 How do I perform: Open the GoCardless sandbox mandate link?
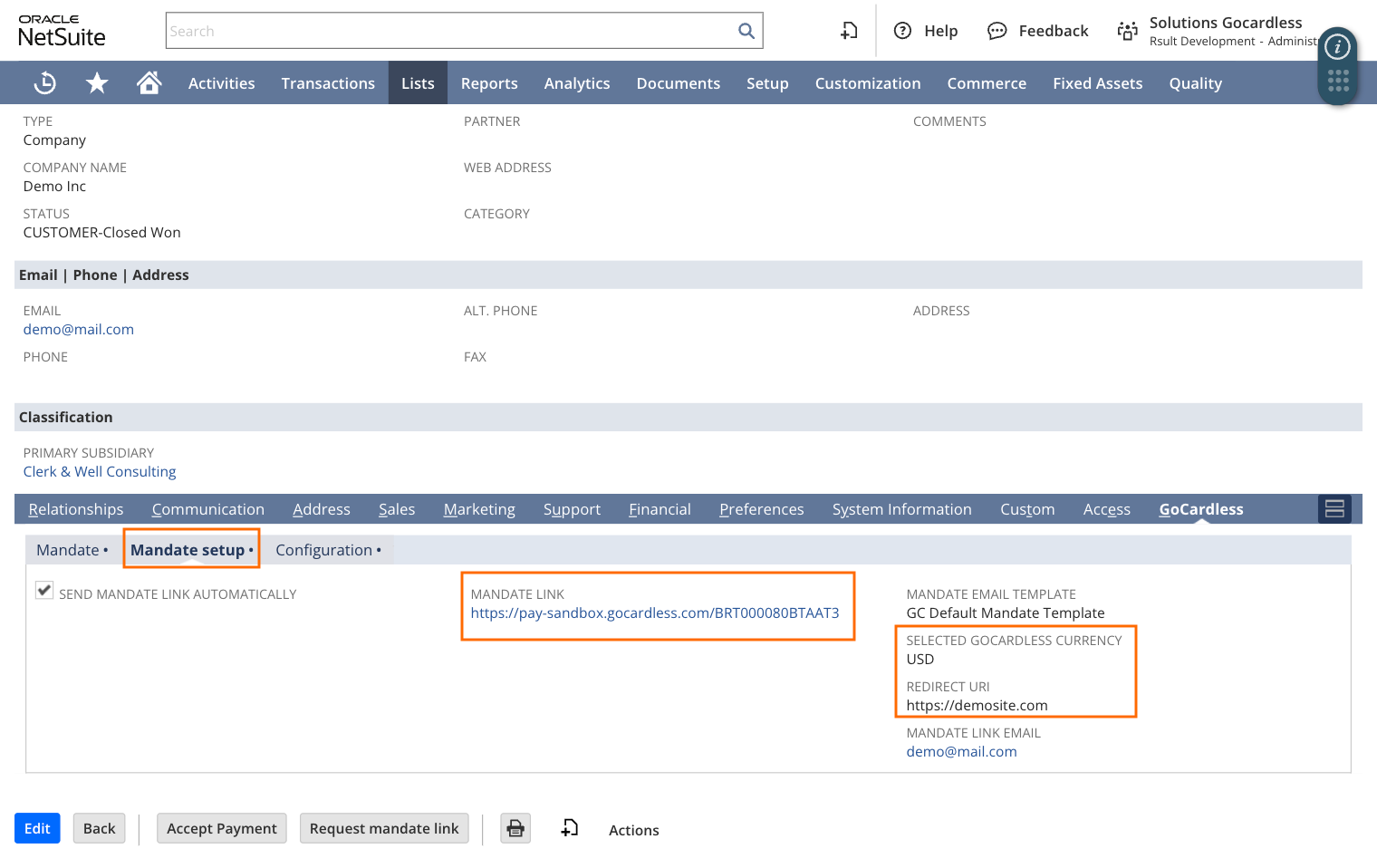pyautogui.click(x=654, y=613)
